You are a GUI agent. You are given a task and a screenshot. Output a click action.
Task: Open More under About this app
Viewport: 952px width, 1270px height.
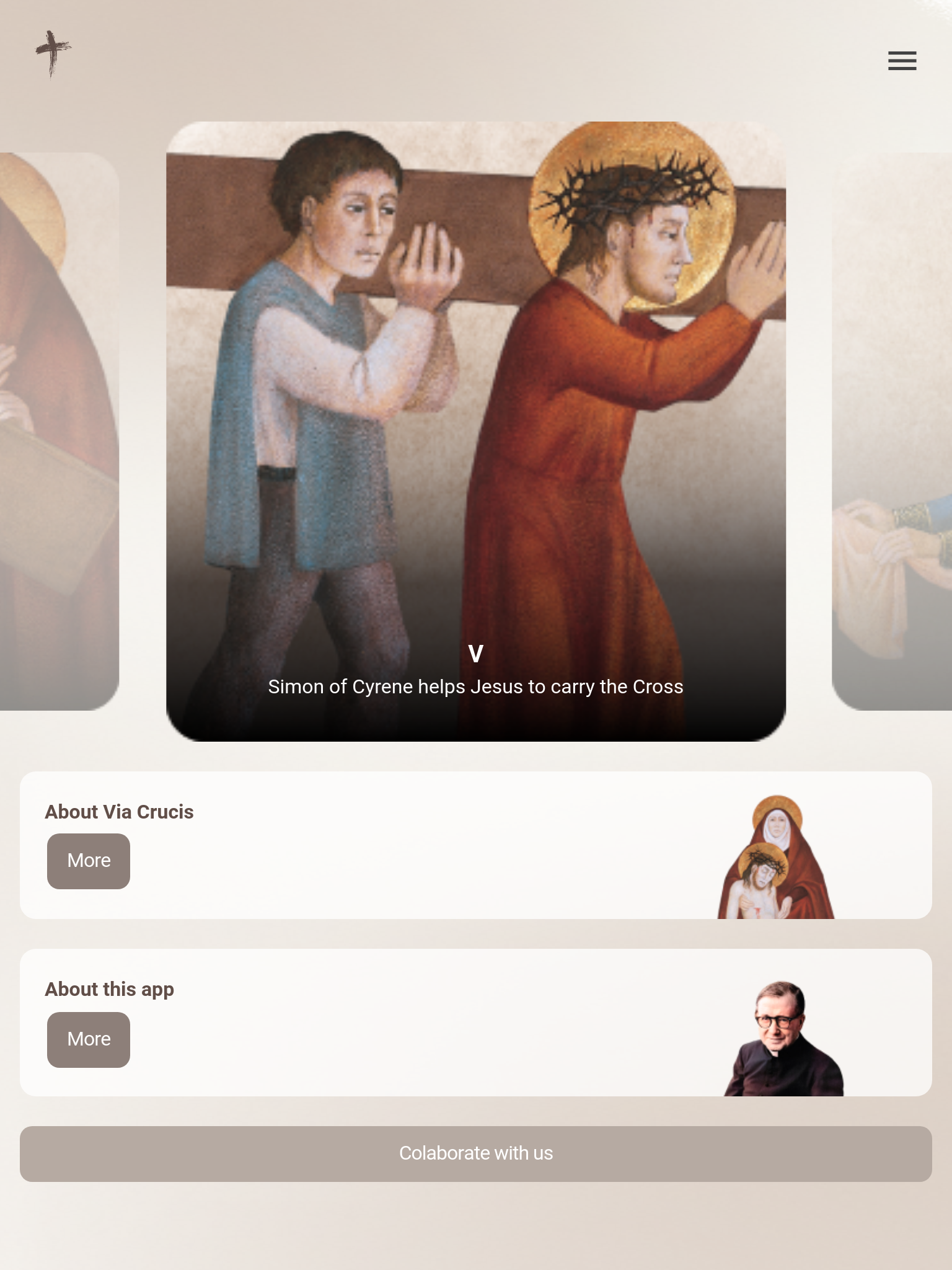(89, 1039)
